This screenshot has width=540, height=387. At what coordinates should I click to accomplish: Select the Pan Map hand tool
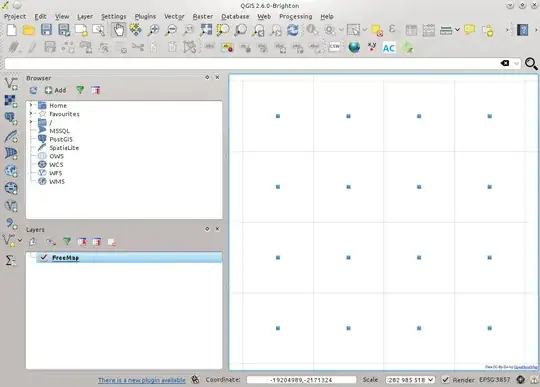click(118, 30)
